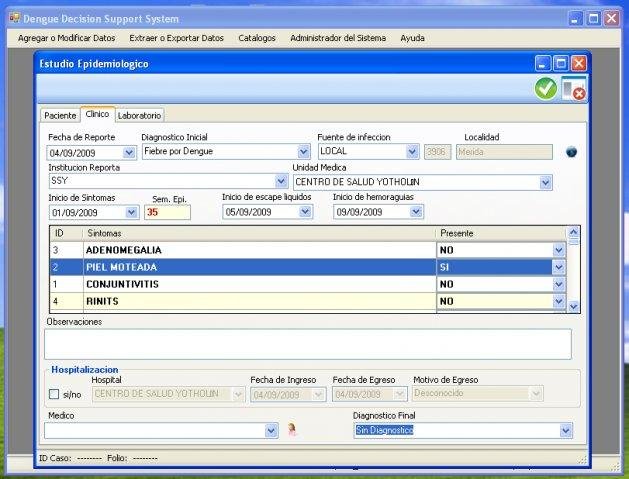
Task: Close the Dengue Decision Support System window
Action: pos(611,18)
